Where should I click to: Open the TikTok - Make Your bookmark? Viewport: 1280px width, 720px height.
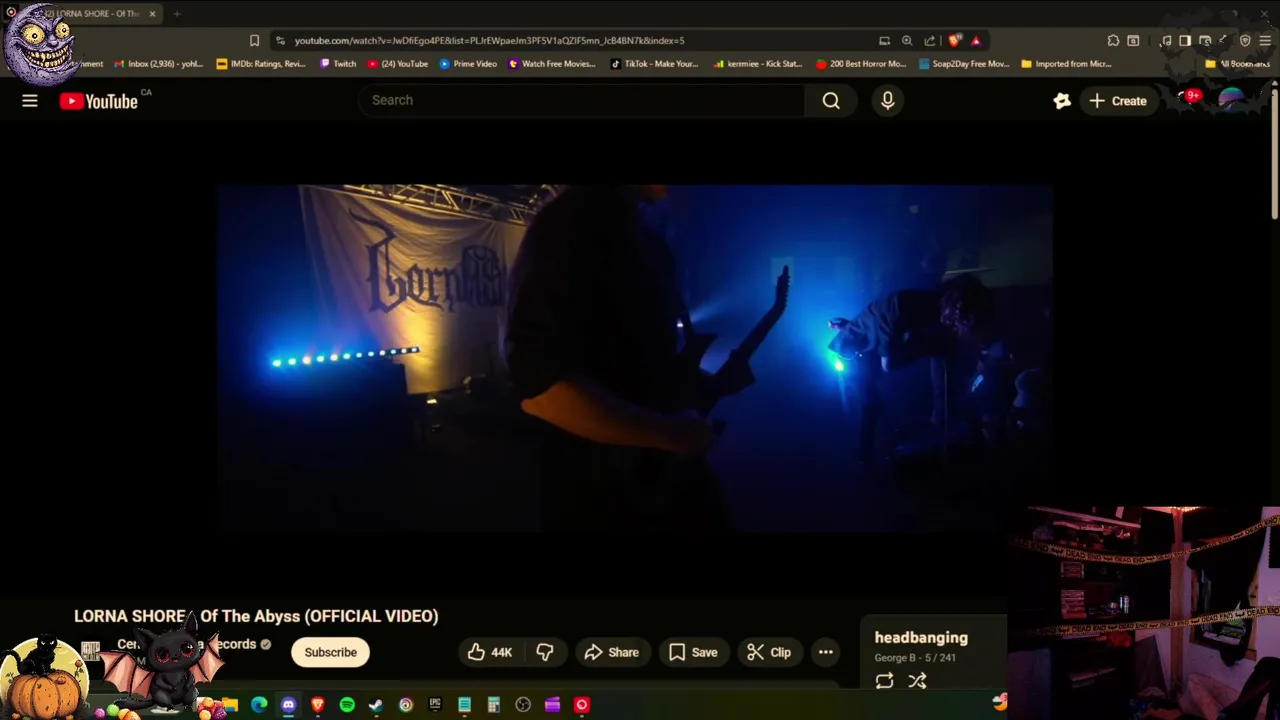[654, 64]
